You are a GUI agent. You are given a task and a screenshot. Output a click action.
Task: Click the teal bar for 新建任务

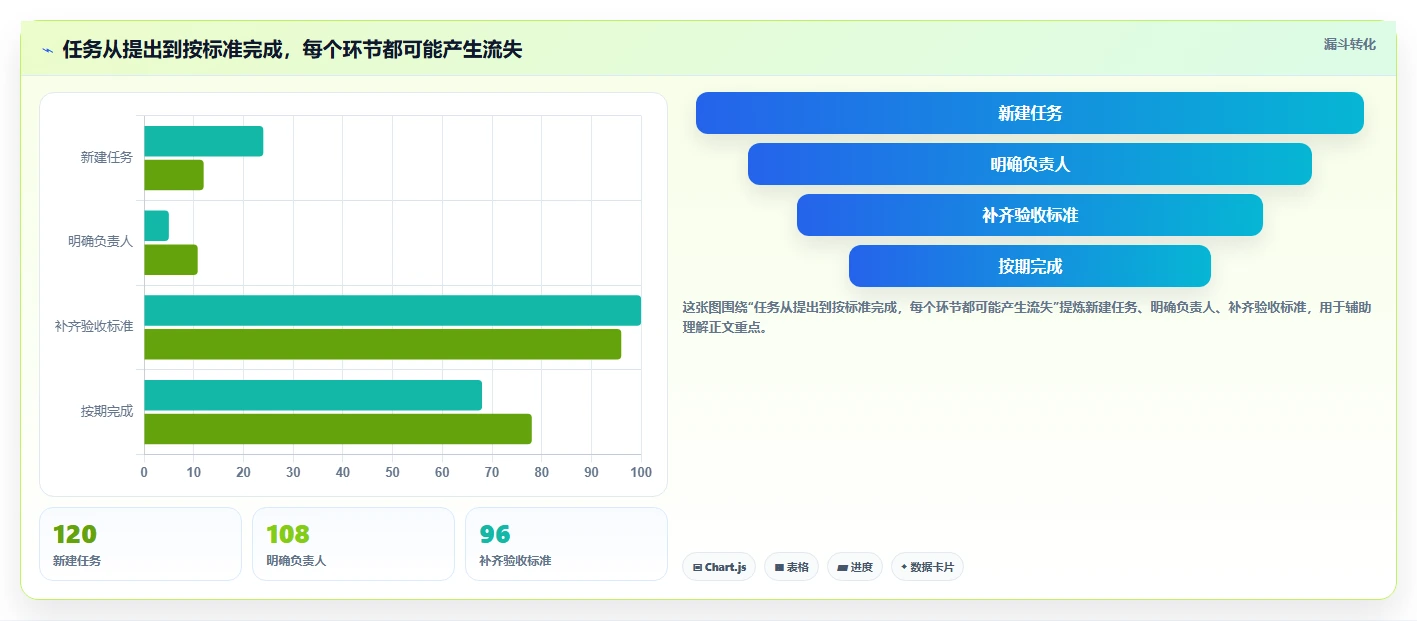tap(204, 141)
